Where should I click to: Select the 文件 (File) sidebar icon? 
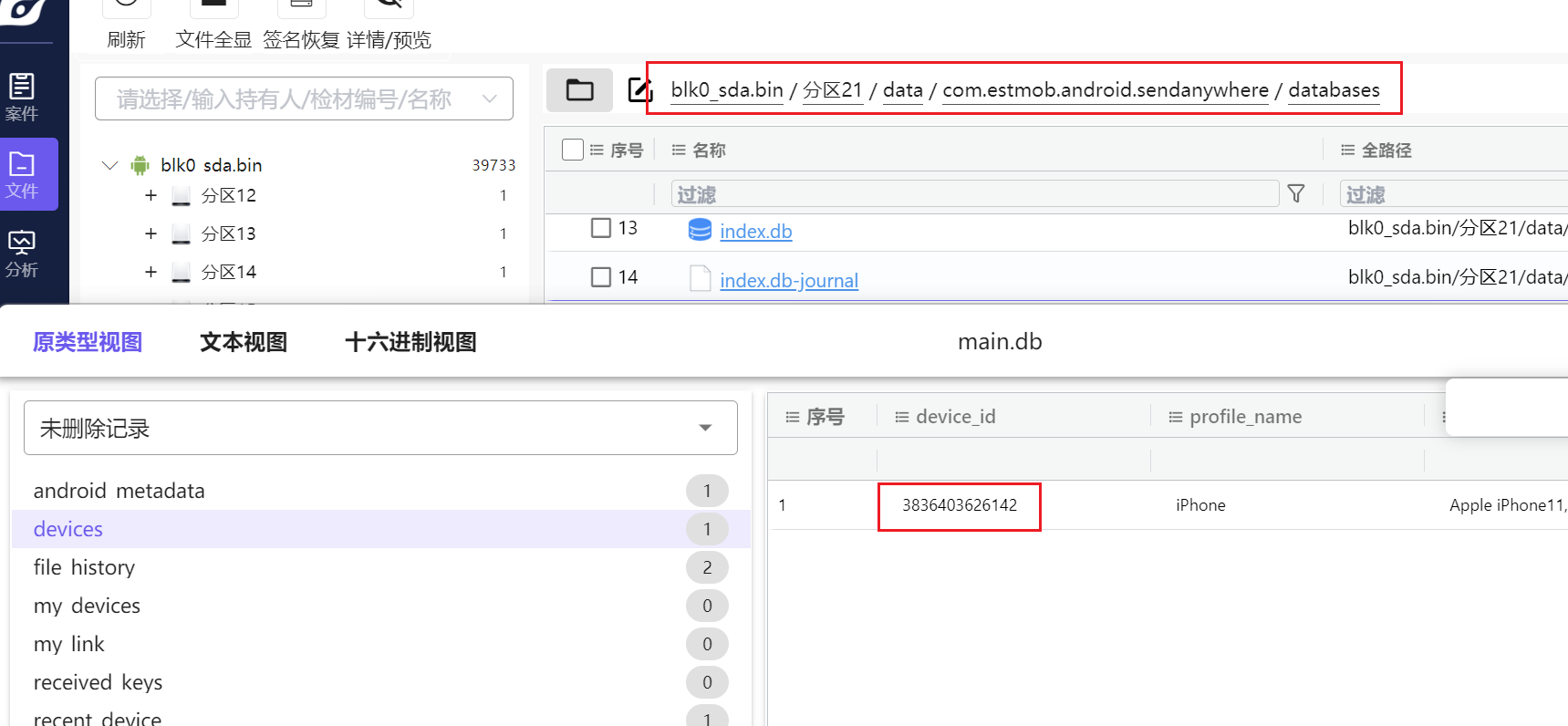pyautogui.click(x=22, y=174)
